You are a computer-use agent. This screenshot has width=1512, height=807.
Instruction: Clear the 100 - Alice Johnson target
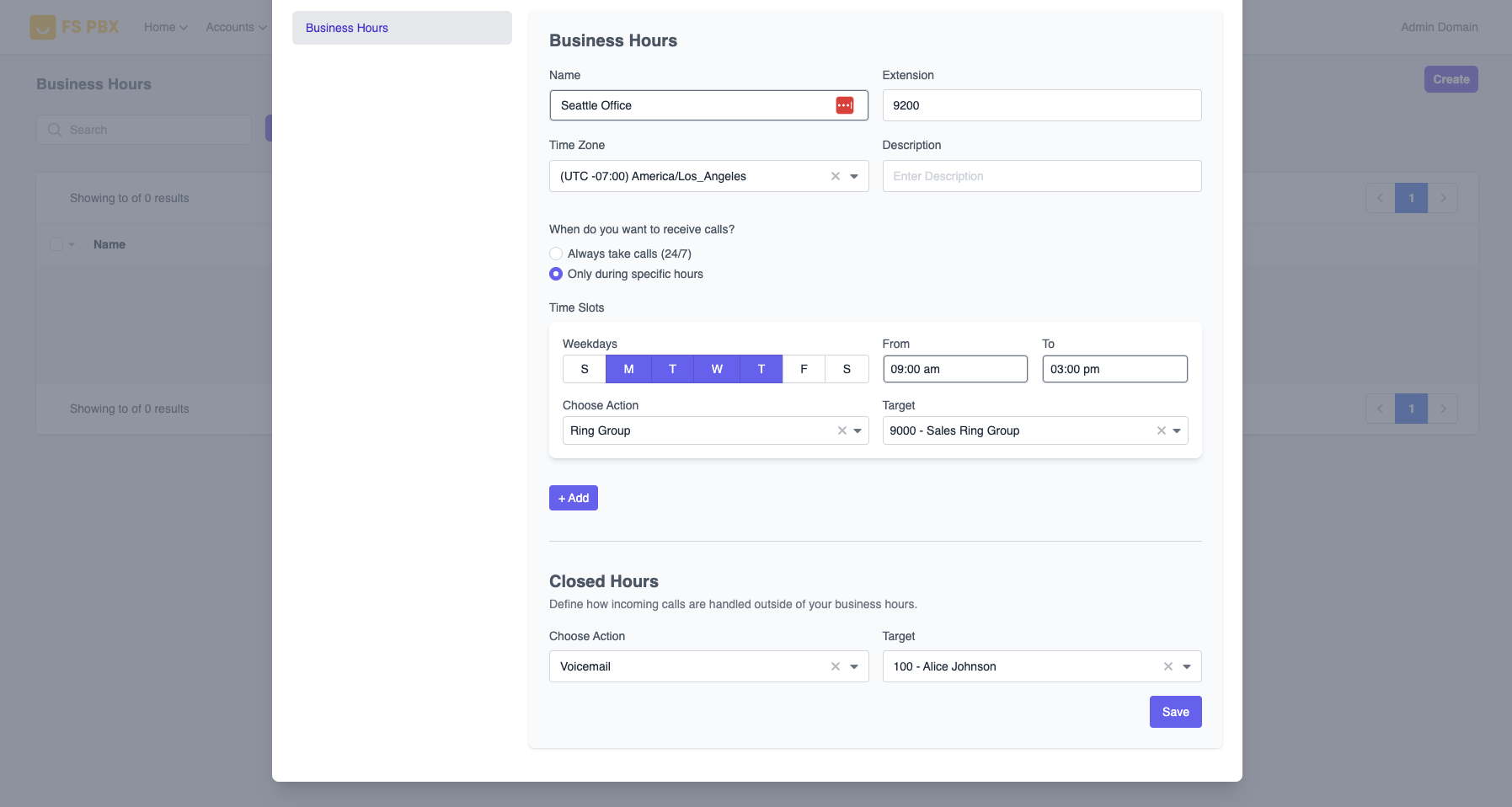click(1167, 666)
